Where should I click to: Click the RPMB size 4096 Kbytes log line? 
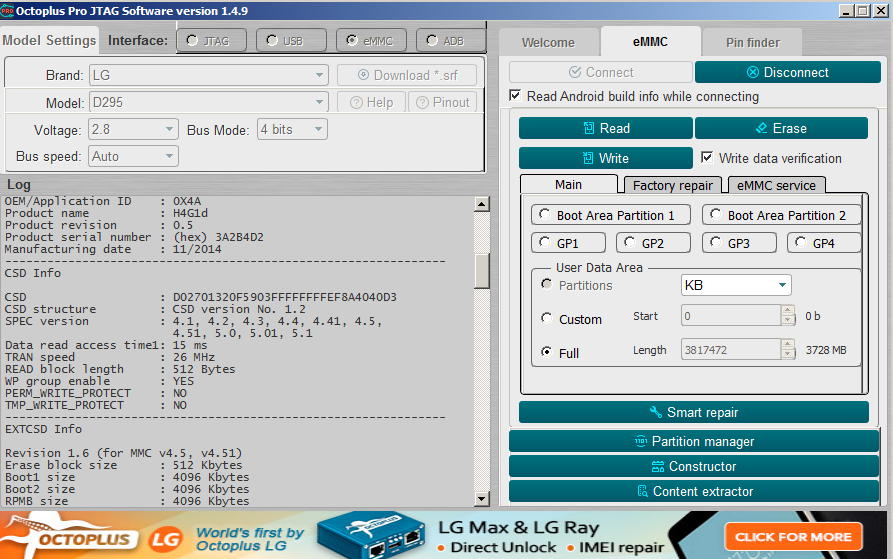click(127, 501)
